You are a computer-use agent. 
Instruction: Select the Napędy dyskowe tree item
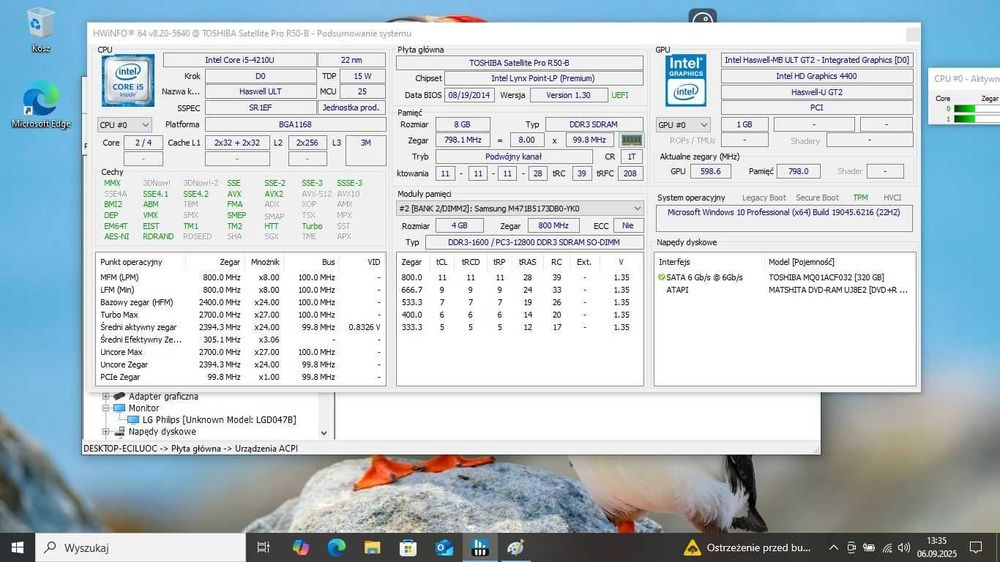pyautogui.click(x=162, y=432)
